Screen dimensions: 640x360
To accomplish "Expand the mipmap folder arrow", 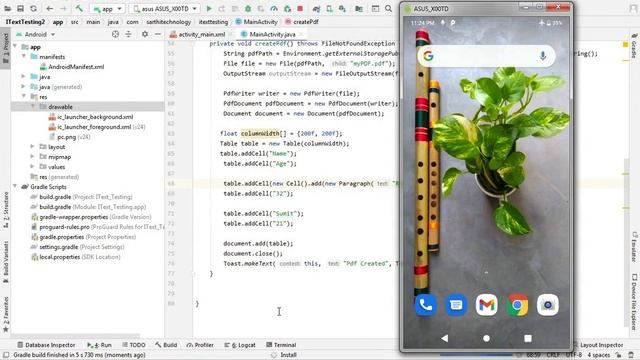I will click(x=33, y=156).
